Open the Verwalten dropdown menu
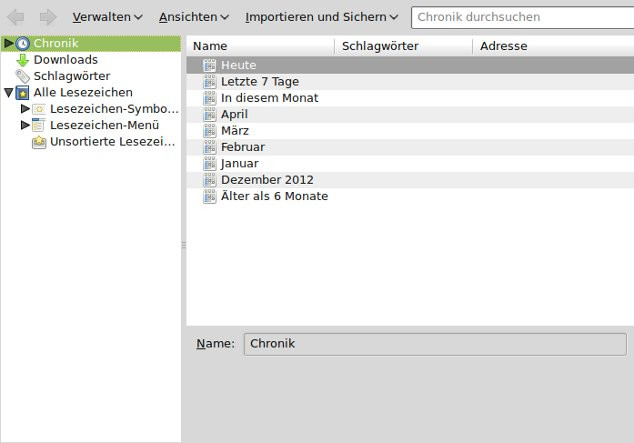 (x=107, y=17)
